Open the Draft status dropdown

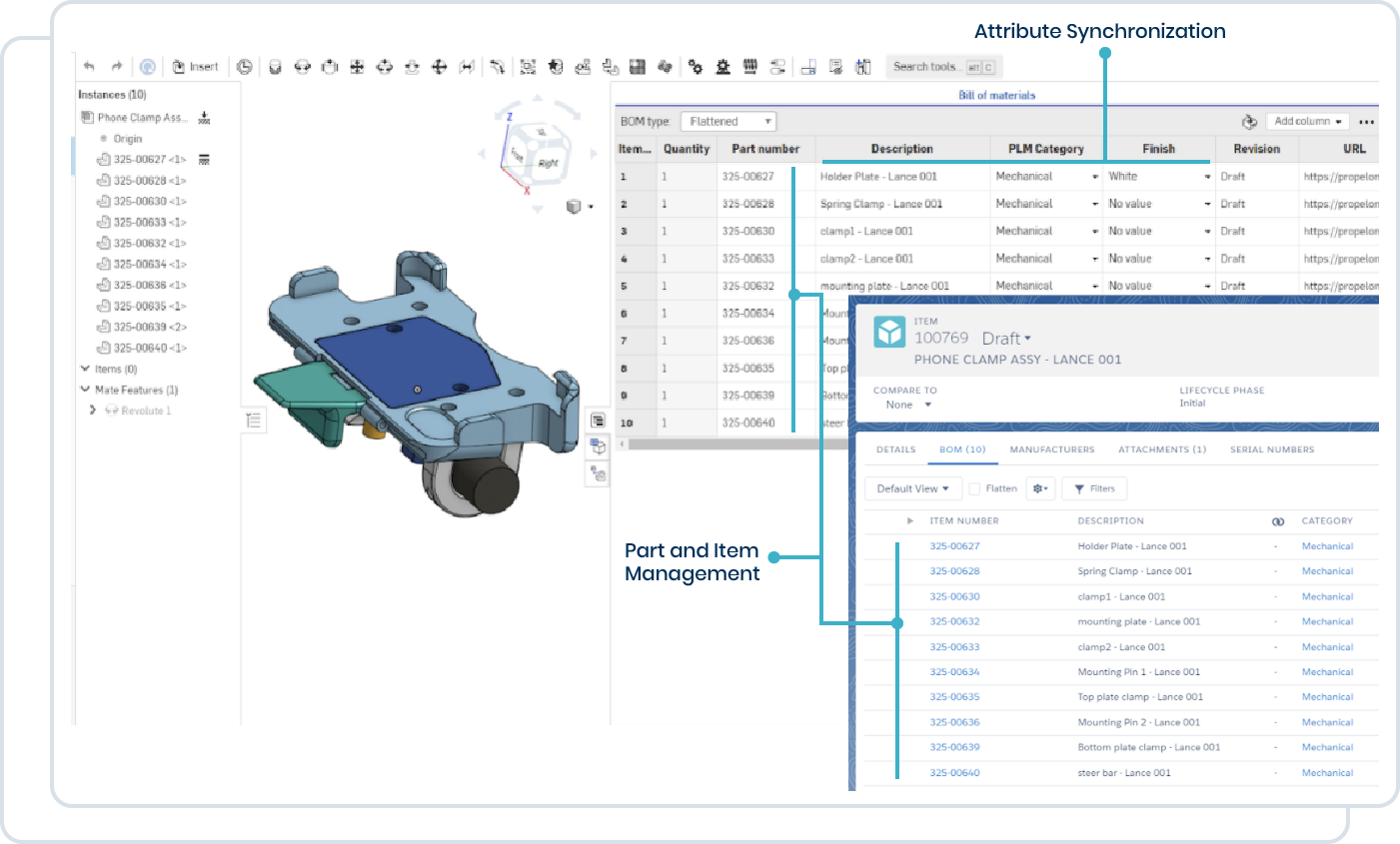coord(1006,339)
